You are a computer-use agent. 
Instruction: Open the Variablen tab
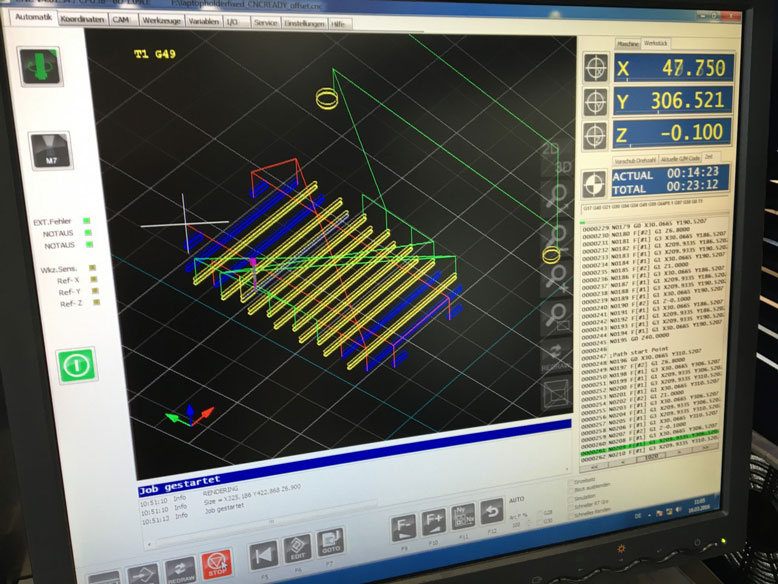(204, 21)
